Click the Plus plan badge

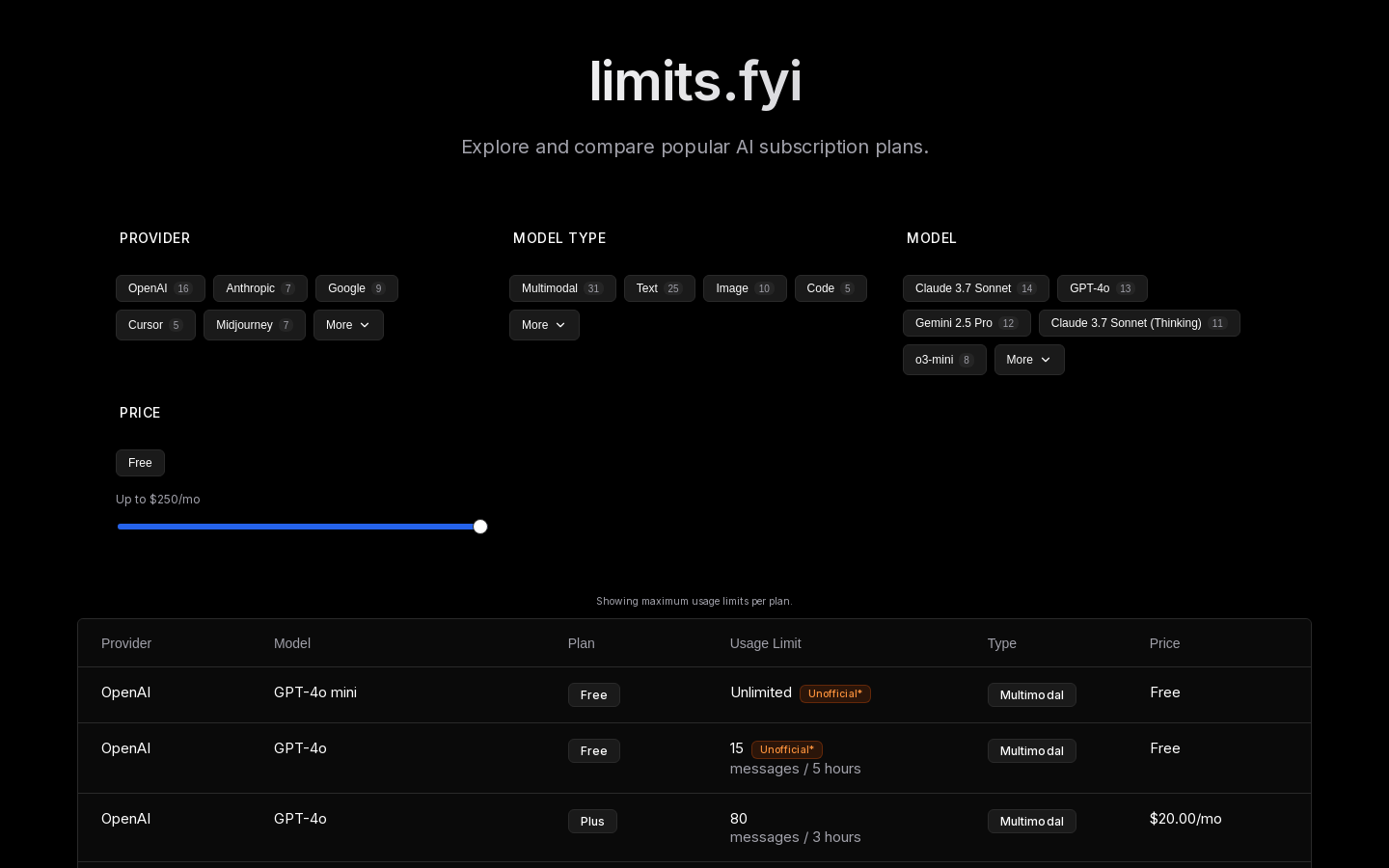(x=592, y=822)
